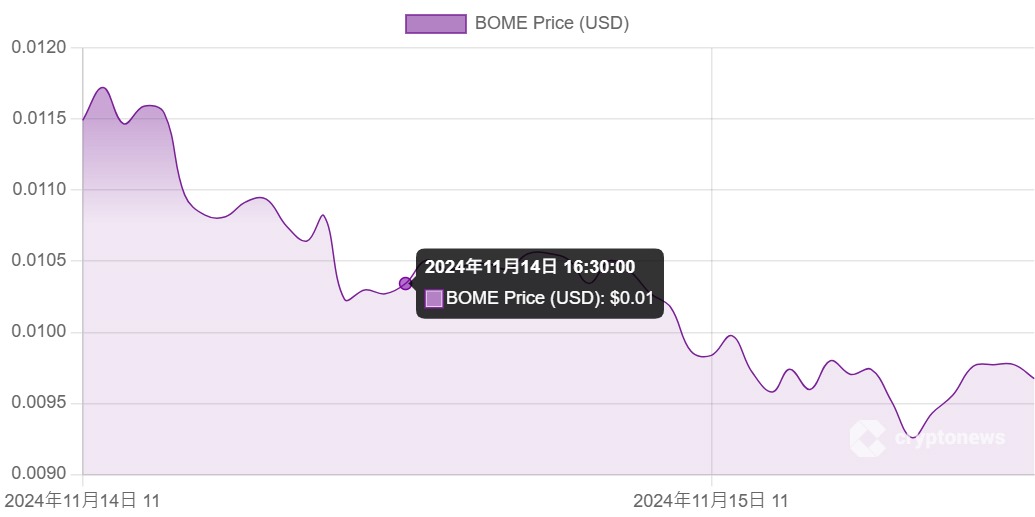The width and height of the screenshot is (1035, 517).
Task: Click the highlighted 16:30 data point marker
Action: pyautogui.click(x=405, y=284)
